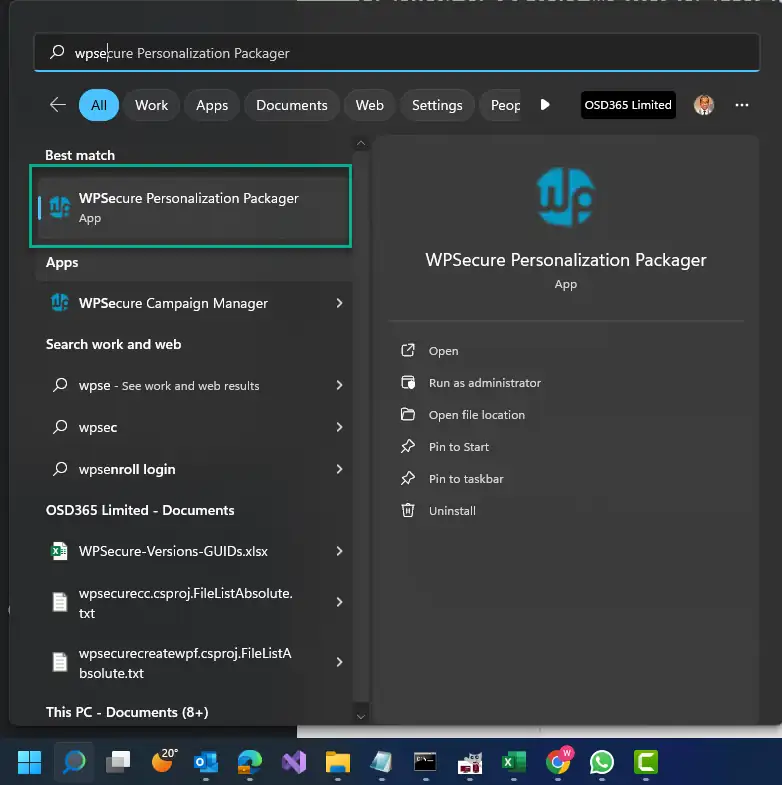782x785 pixels.
Task: Open Camtasia green icon on taskbar
Action: [x=646, y=762]
